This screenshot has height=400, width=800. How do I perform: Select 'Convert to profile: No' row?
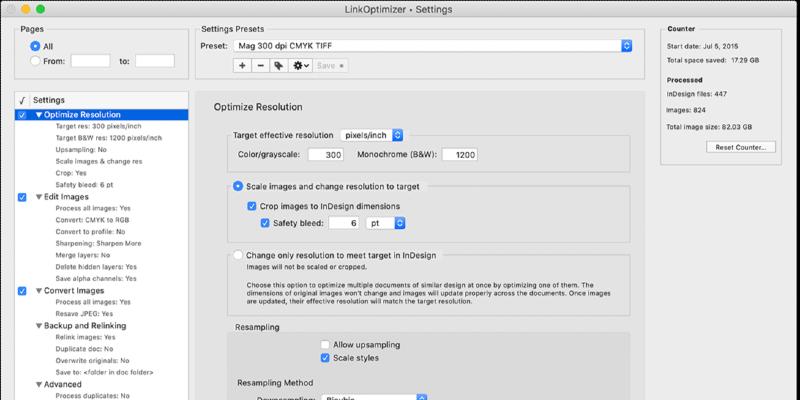pyautogui.click(x=102, y=232)
